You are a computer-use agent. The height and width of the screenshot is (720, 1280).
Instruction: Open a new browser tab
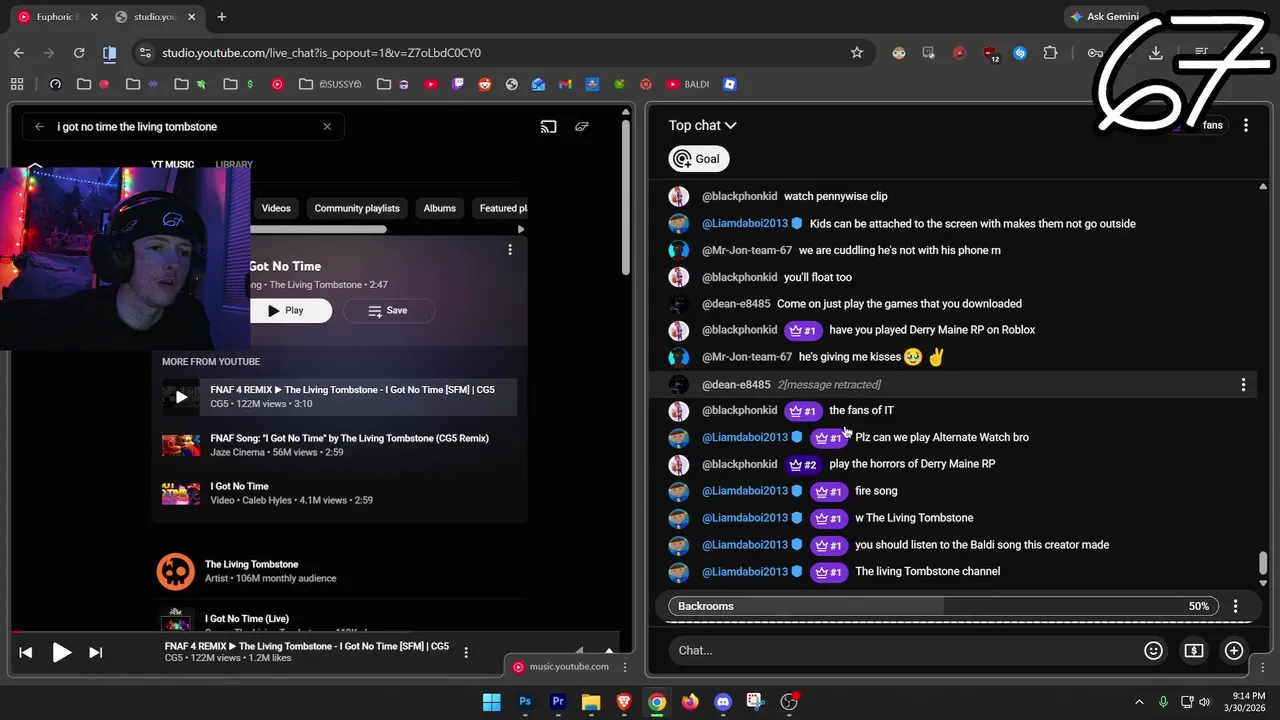tap(222, 17)
